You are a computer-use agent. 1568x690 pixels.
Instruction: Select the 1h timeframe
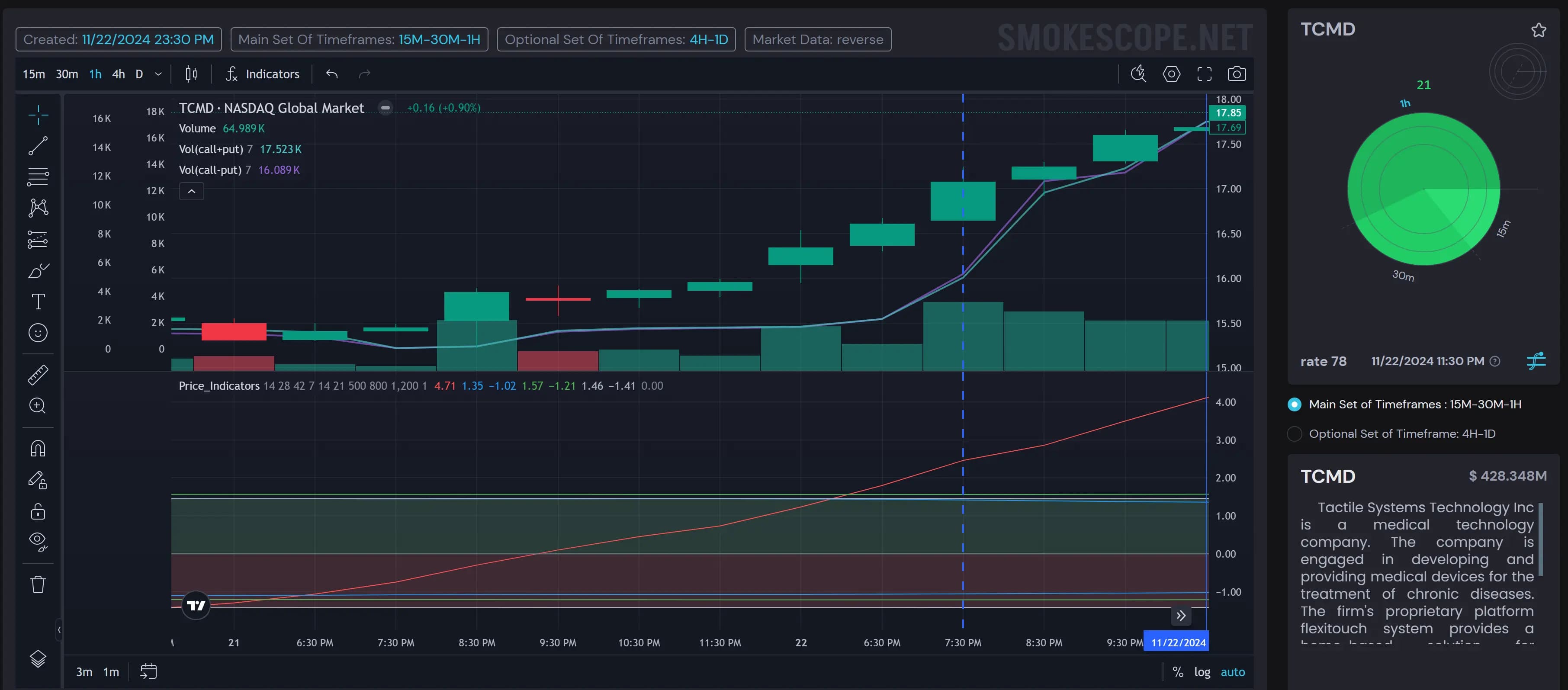96,74
